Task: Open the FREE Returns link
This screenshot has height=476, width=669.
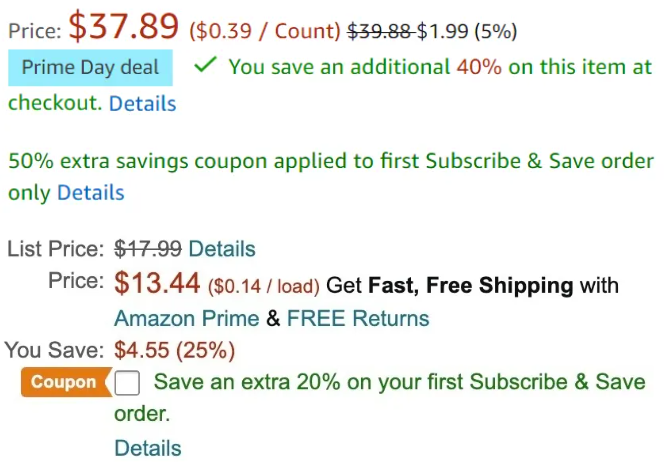Action: tap(358, 318)
